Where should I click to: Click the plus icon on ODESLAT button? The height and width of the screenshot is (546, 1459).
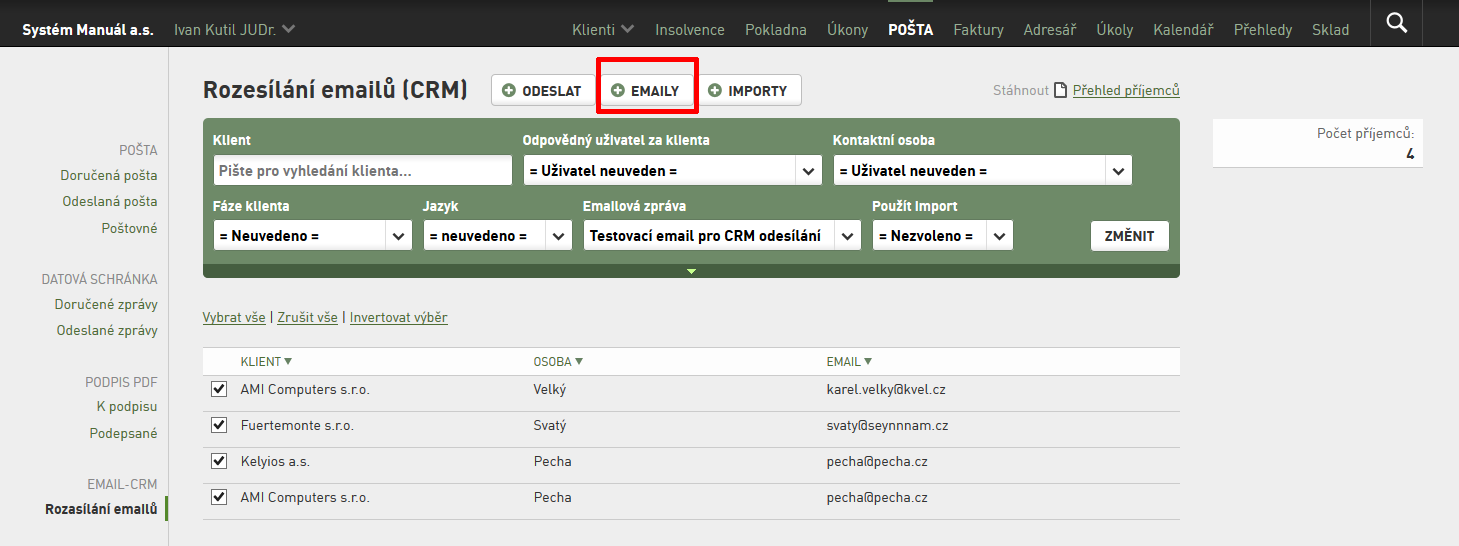509,90
